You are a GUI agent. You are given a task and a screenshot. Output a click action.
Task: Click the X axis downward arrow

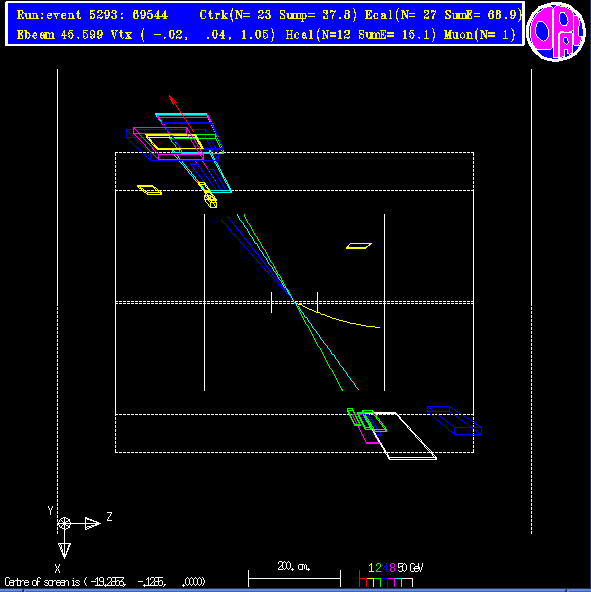click(x=64, y=550)
